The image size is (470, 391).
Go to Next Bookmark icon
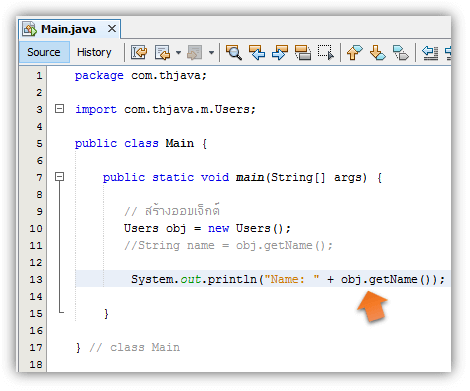tap(378, 53)
